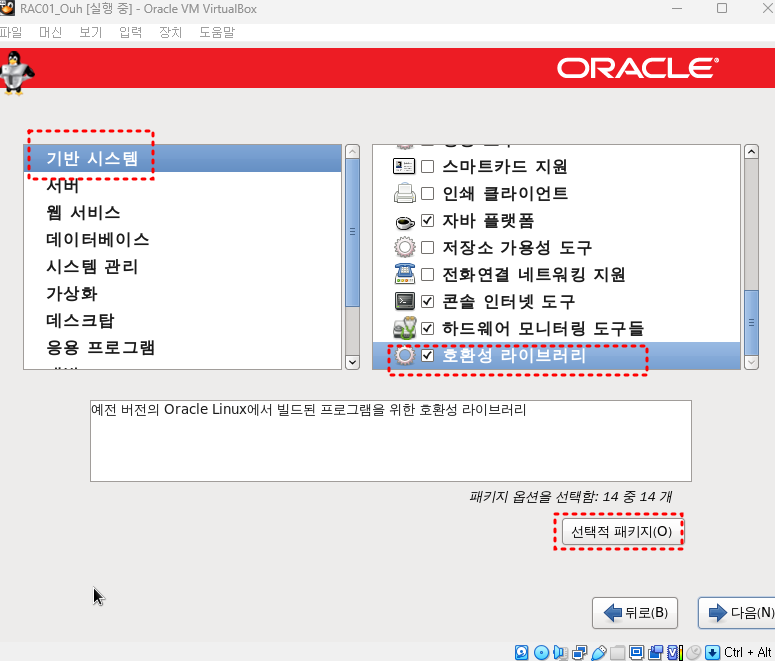The image size is (775, 661).
Task: Click the coffee cup icon beside 자바 플랫폼
Action: 404,221
